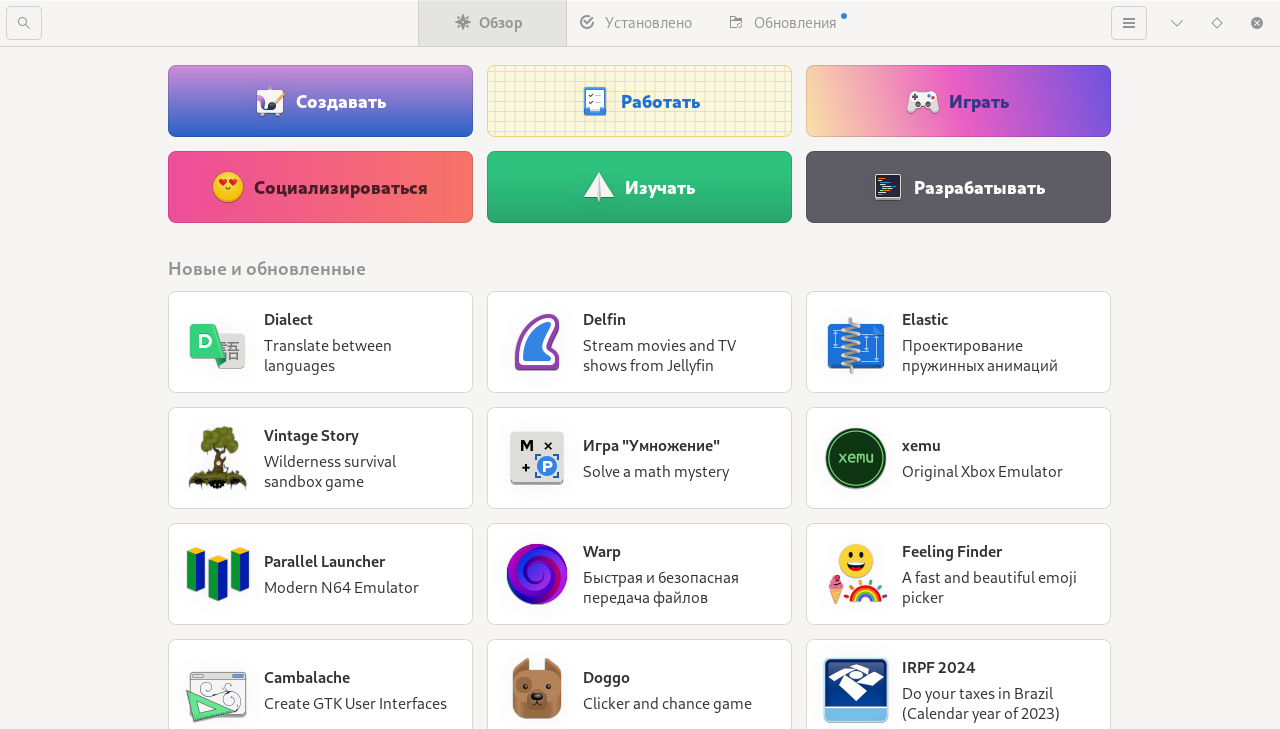Open the Parallel Launcher app card

320,573
